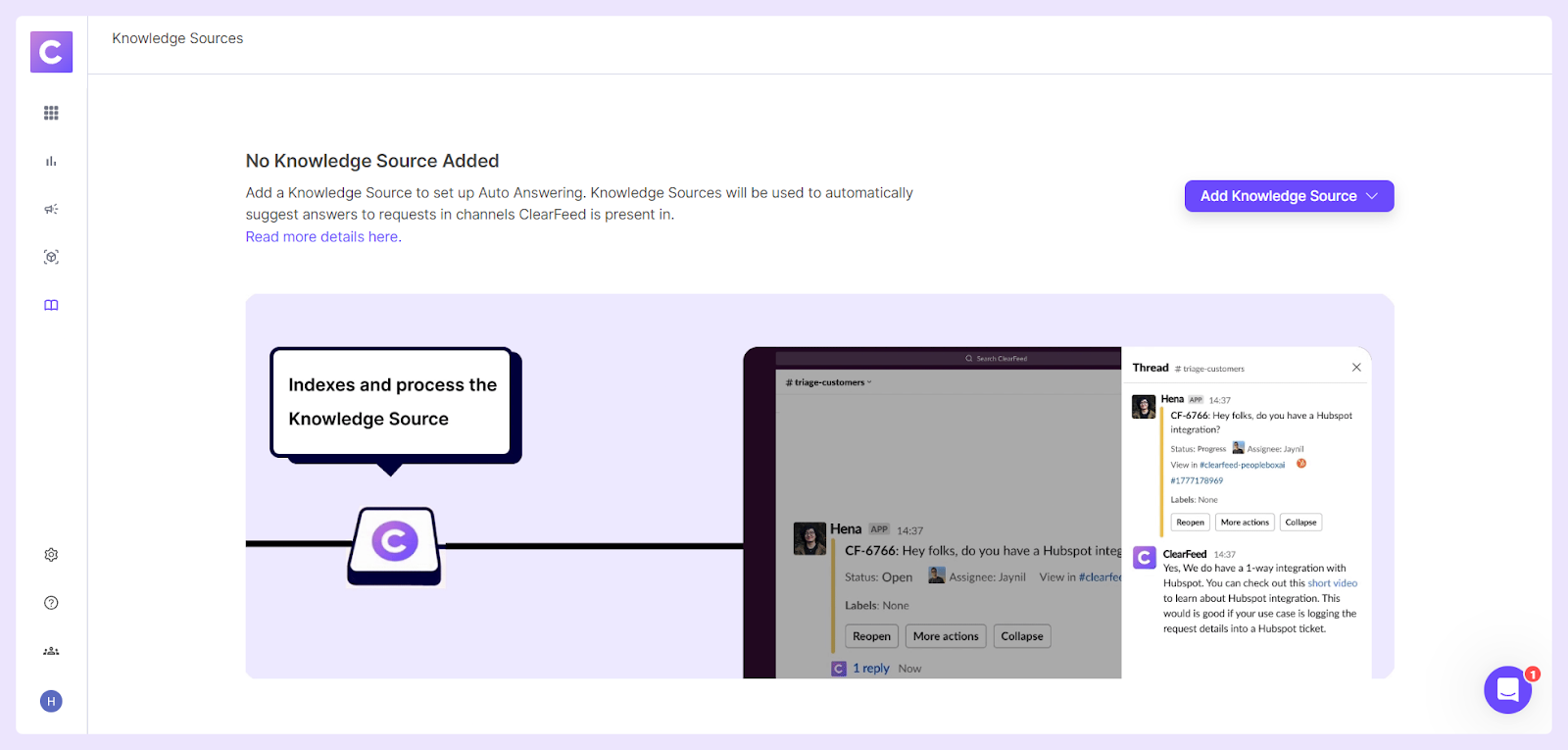Open settings via the gear icon
This screenshot has width=1568, height=750.
(x=51, y=555)
